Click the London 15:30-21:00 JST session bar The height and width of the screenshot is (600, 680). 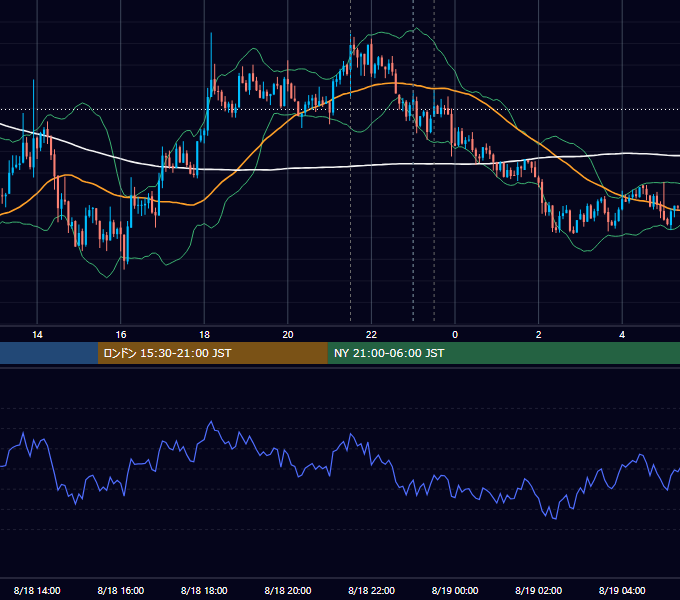[212, 353]
